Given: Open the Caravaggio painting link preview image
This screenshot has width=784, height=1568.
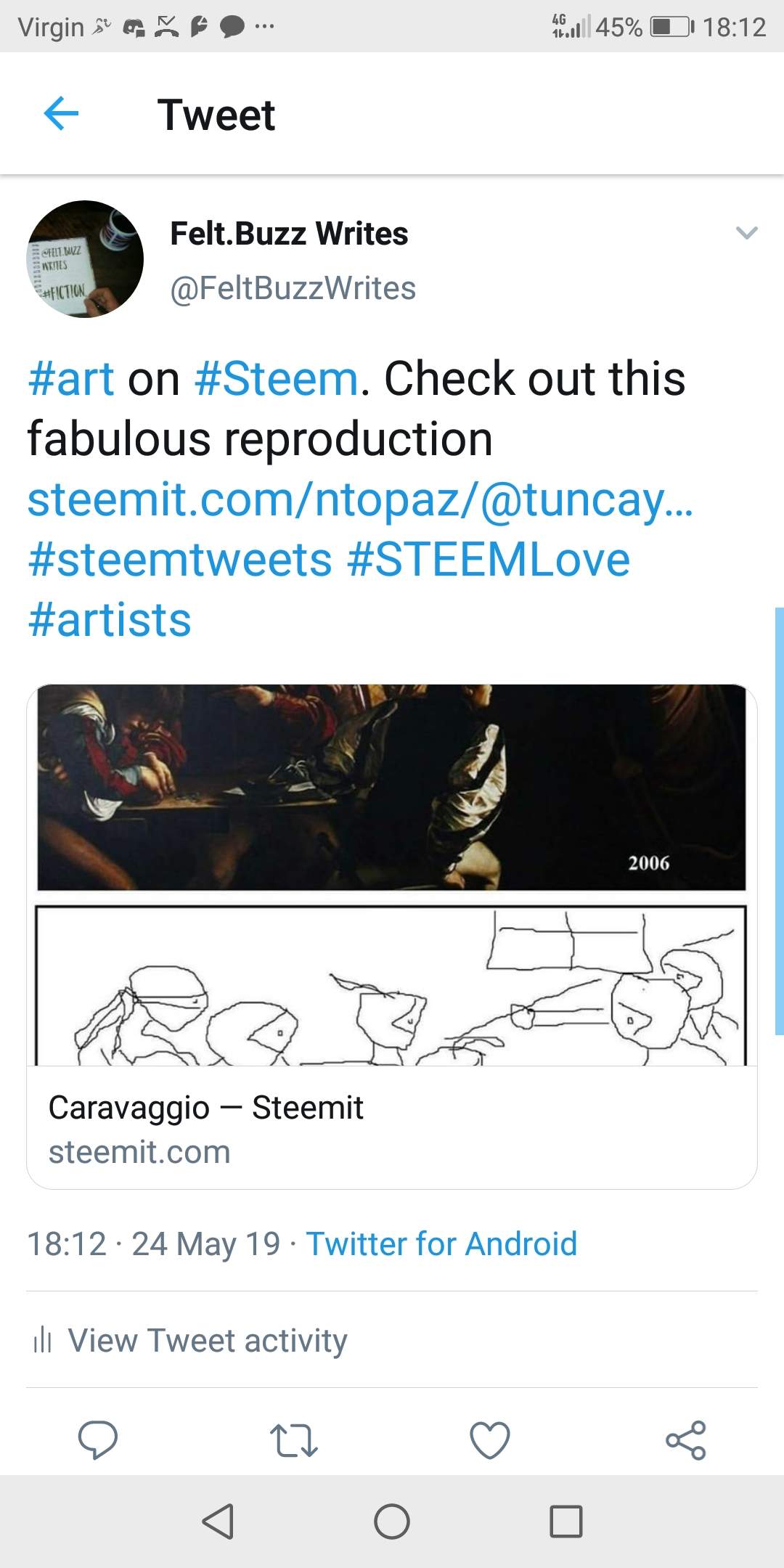Looking at the screenshot, I should tap(392, 875).
